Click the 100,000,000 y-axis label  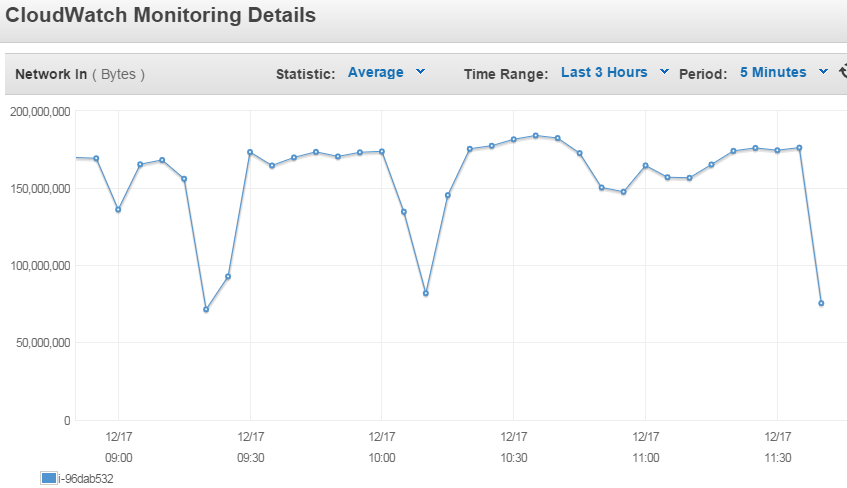[x=40, y=266]
